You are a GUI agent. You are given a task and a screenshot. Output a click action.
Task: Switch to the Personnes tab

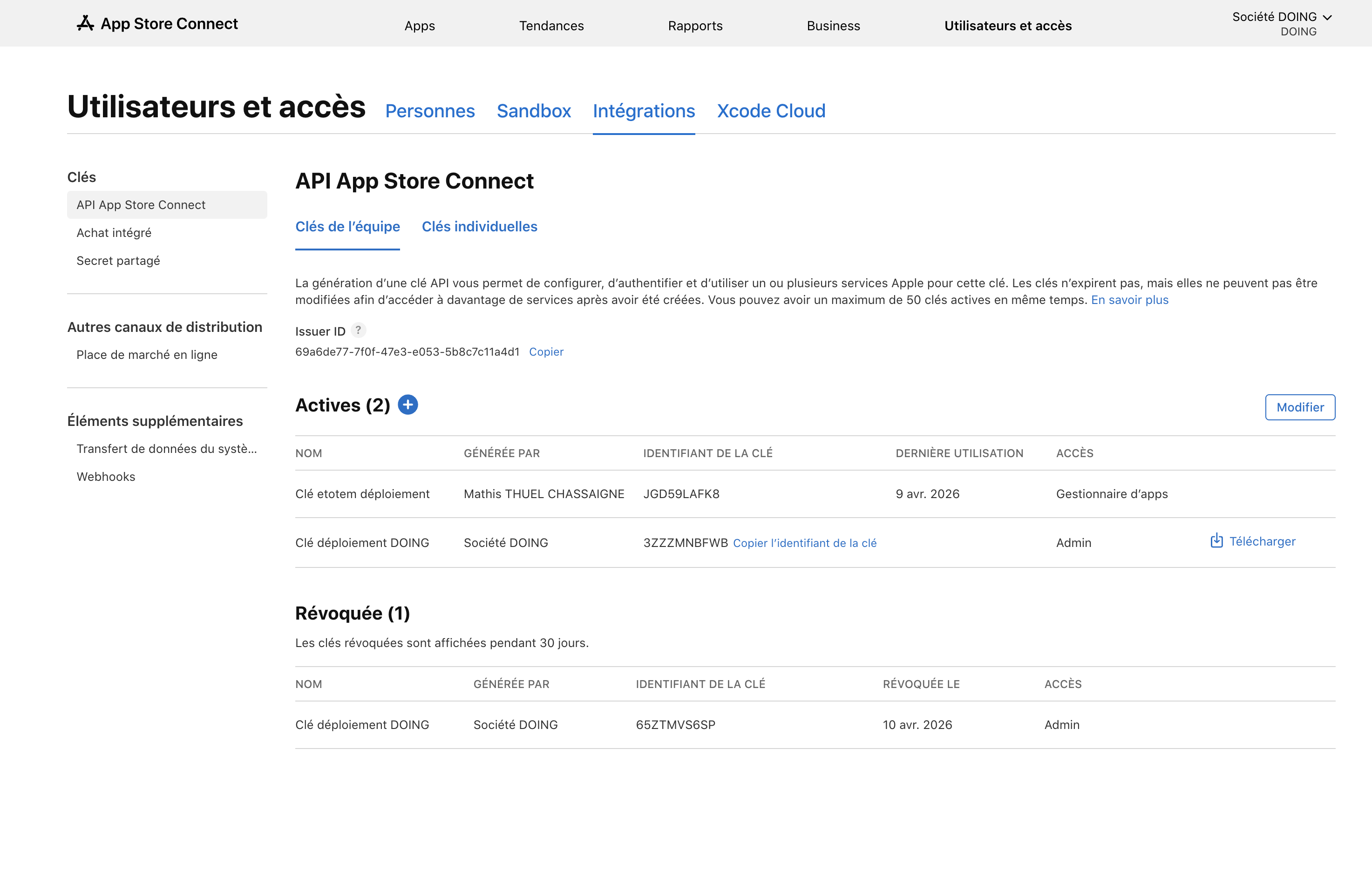(x=430, y=110)
